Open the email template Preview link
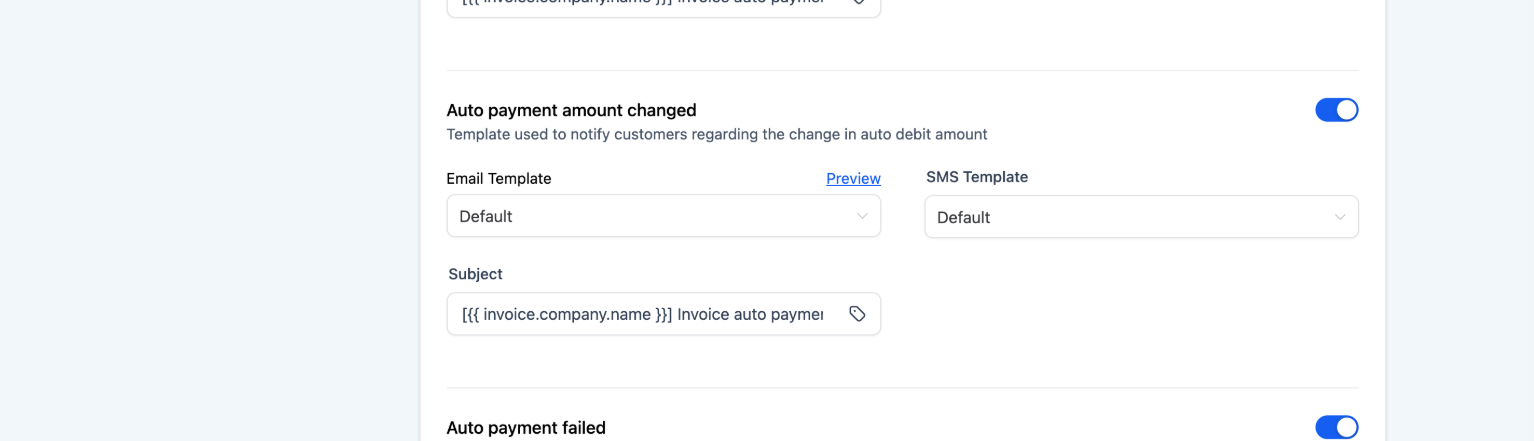Viewport: 1534px width, 441px height. [x=853, y=178]
